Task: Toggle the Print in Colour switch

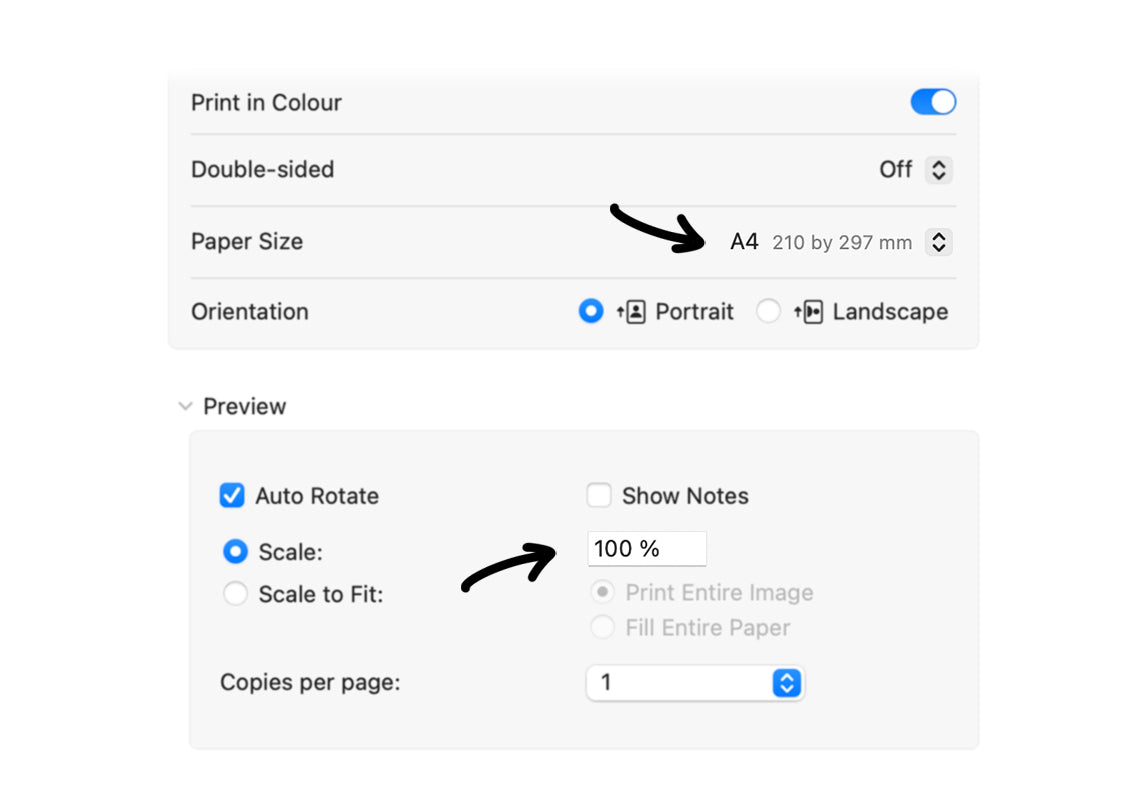Action: (x=933, y=102)
